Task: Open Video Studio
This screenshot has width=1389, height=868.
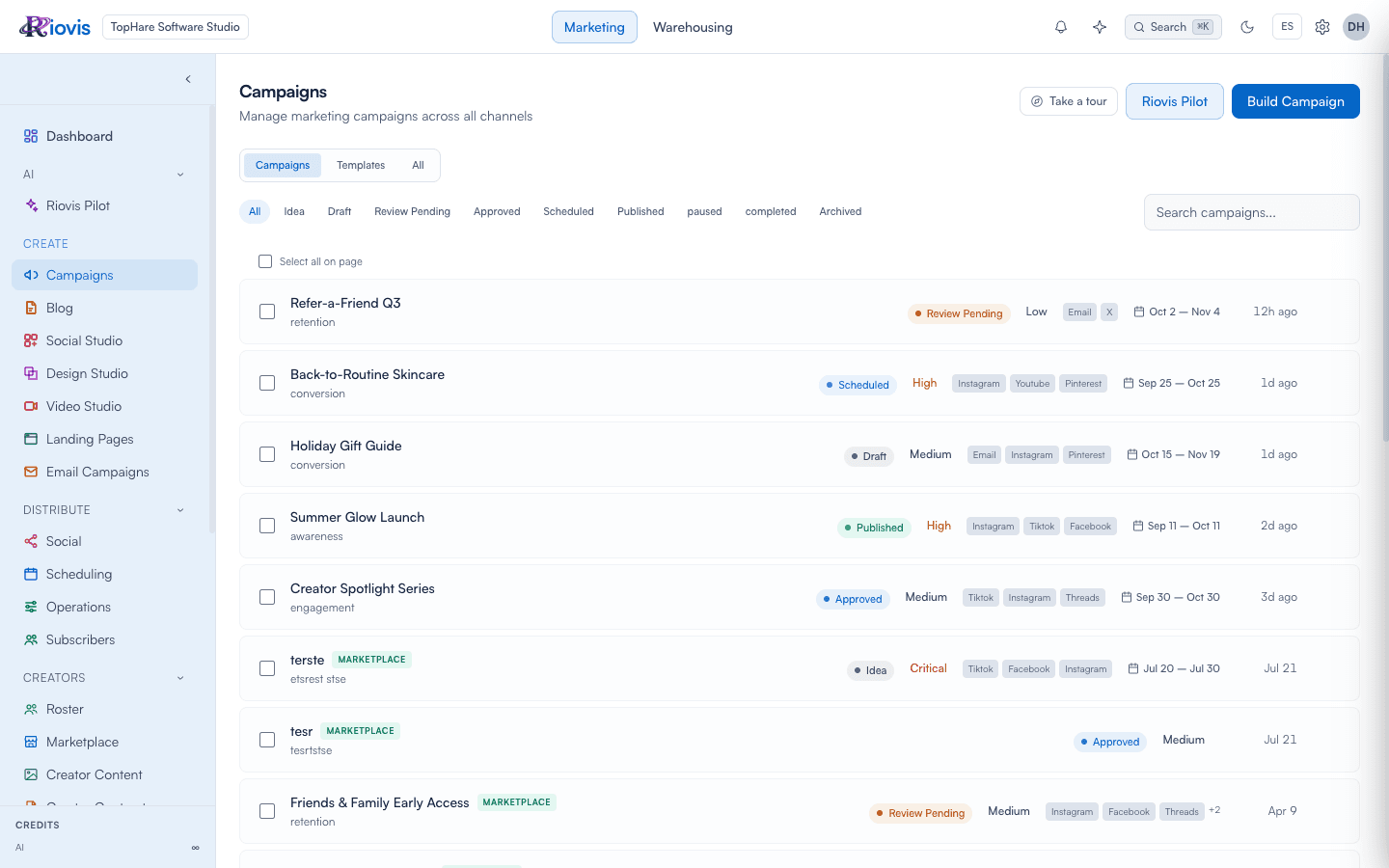Action: 104,406
